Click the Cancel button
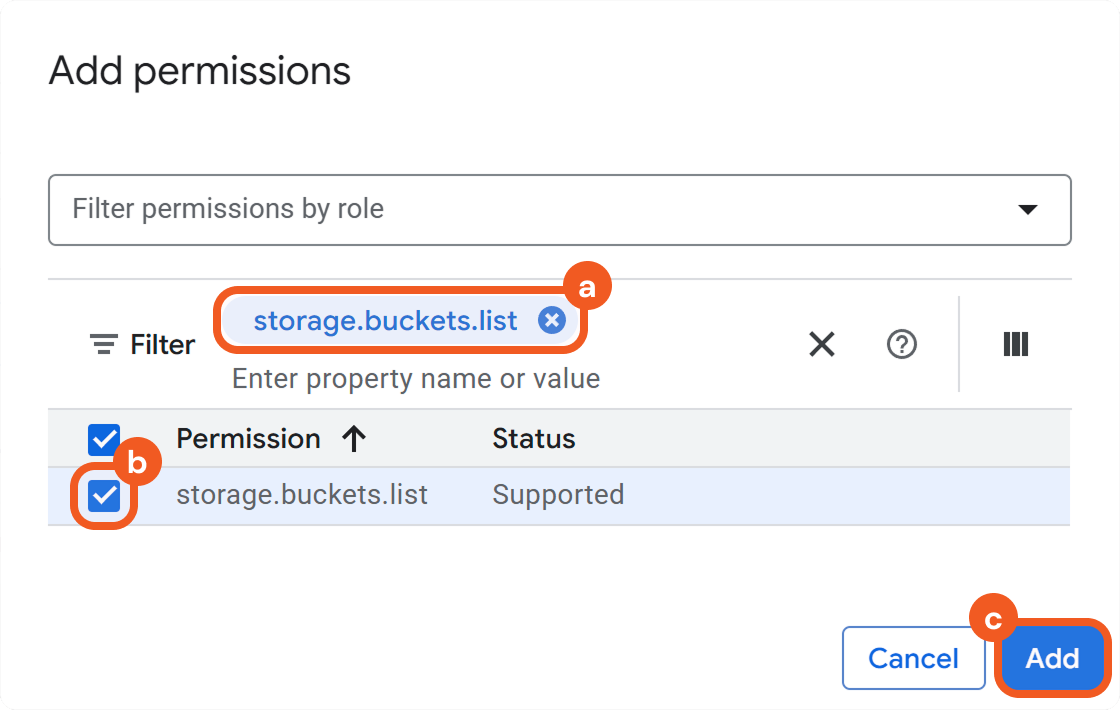 point(913,658)
